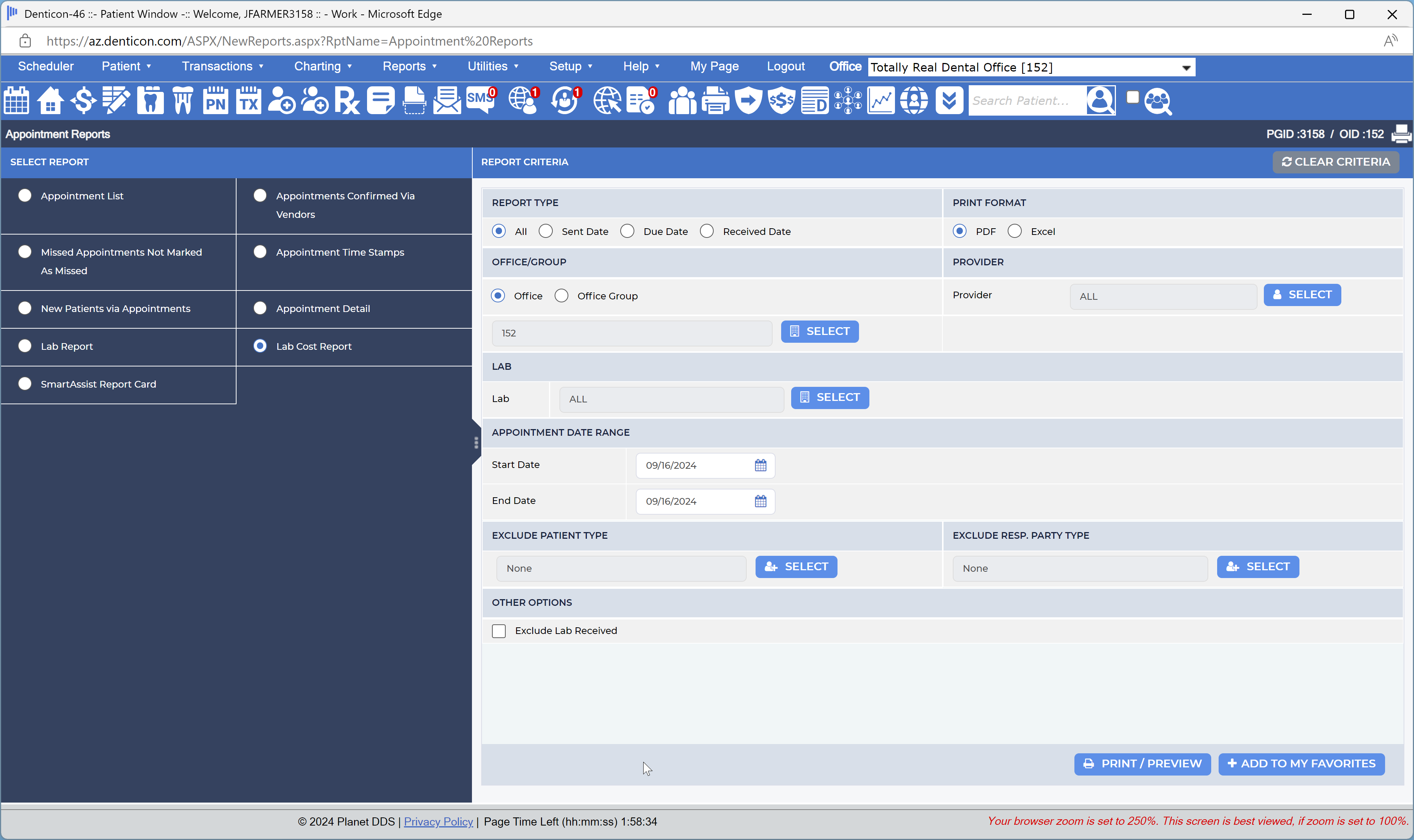
Task: Choose Received Date report type
Action: tap(707, 231)
